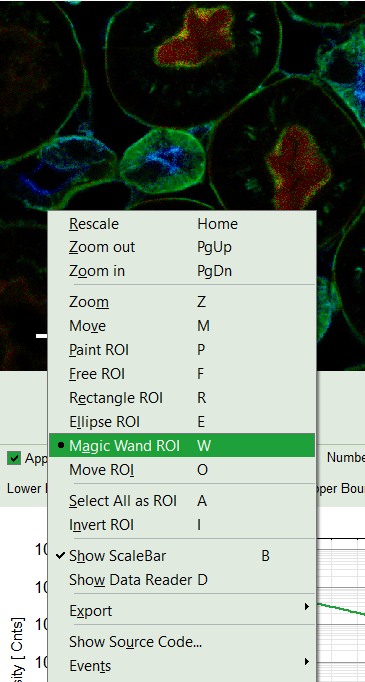Open Show Source Code dialog
Screen dimensions: 365x682
click(x=182, y=642)
